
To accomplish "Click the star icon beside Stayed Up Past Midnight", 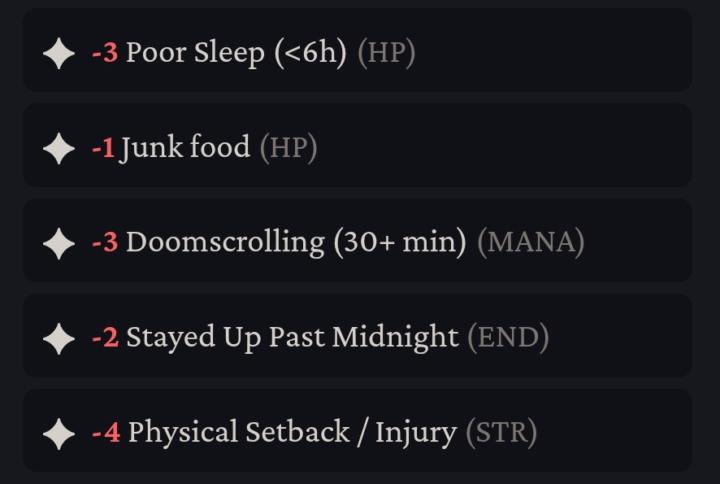I will click(59, 338).
